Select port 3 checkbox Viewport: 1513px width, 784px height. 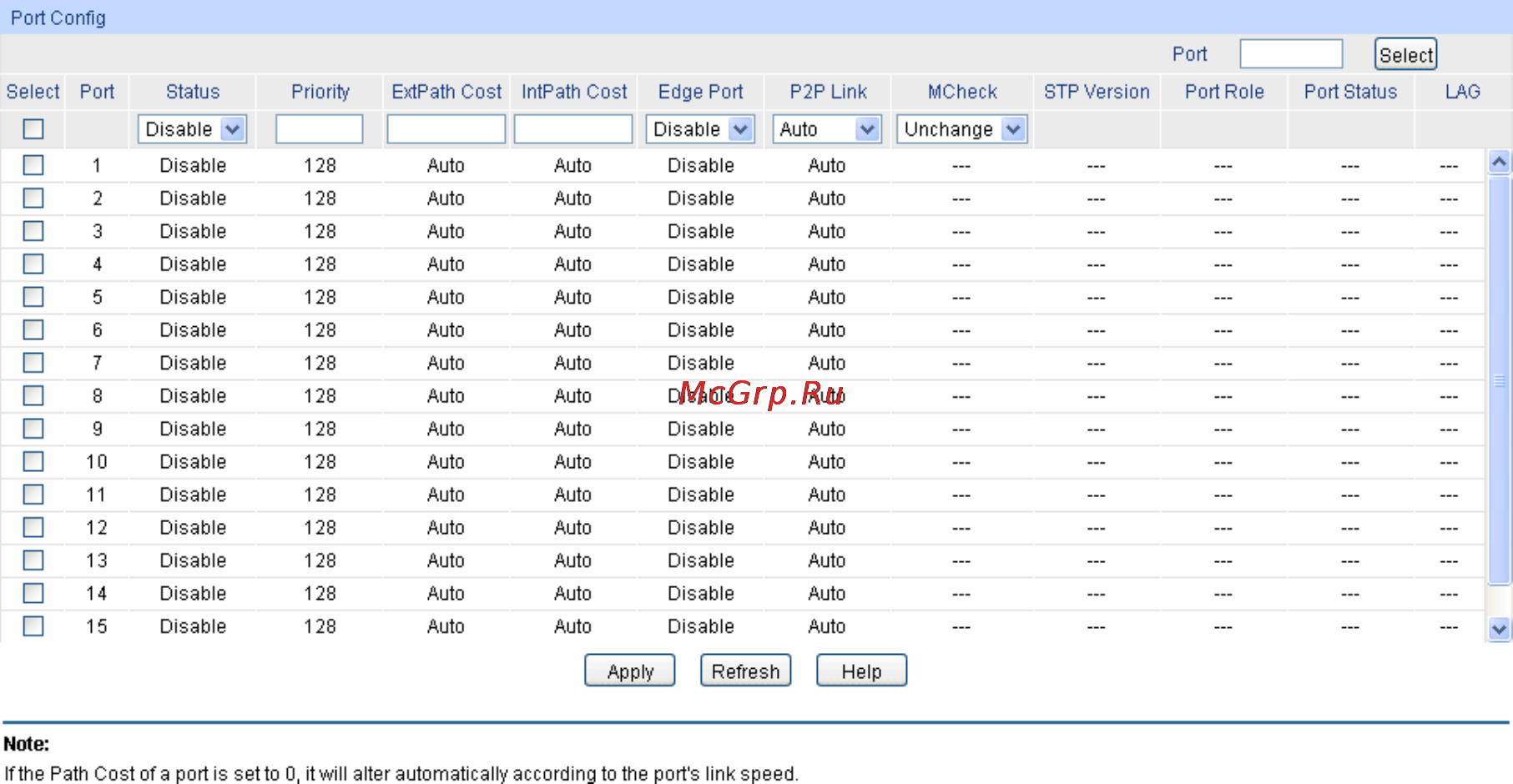pyautogui.click(x=33, y=231)
